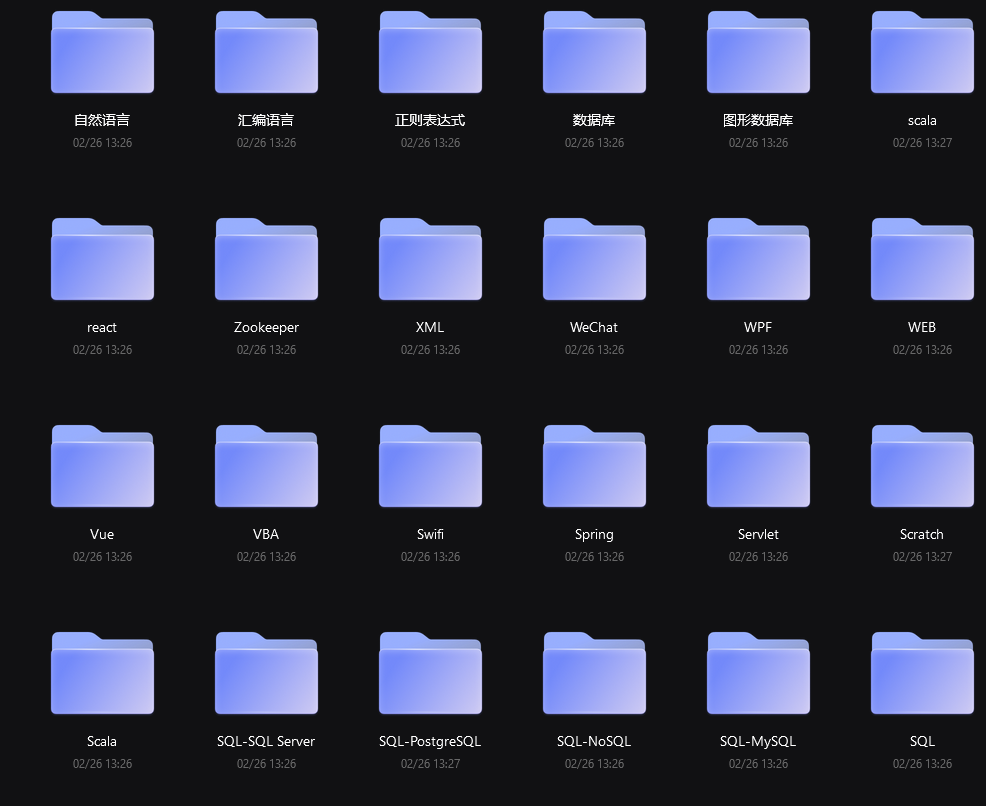986x806 pixels.
Task: Click the date under Scratch folder
Action: point(922,556)
